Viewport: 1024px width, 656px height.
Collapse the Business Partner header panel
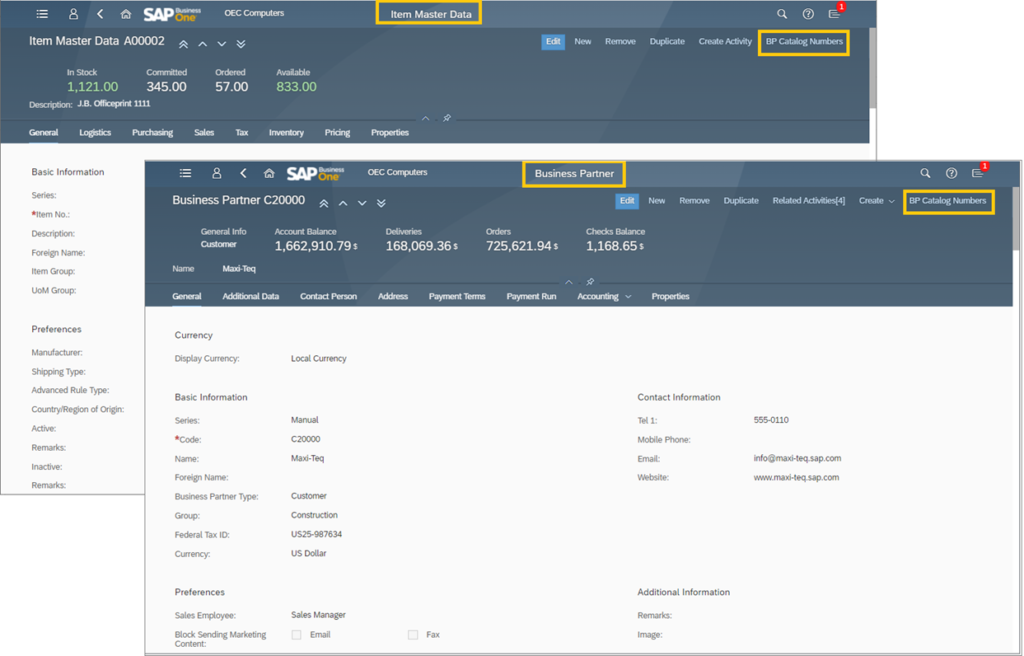coord(569,282)
